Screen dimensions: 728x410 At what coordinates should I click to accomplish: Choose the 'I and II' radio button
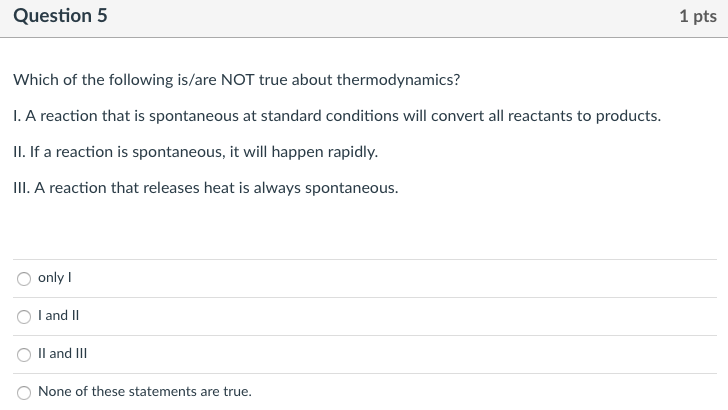pos(24,317)
